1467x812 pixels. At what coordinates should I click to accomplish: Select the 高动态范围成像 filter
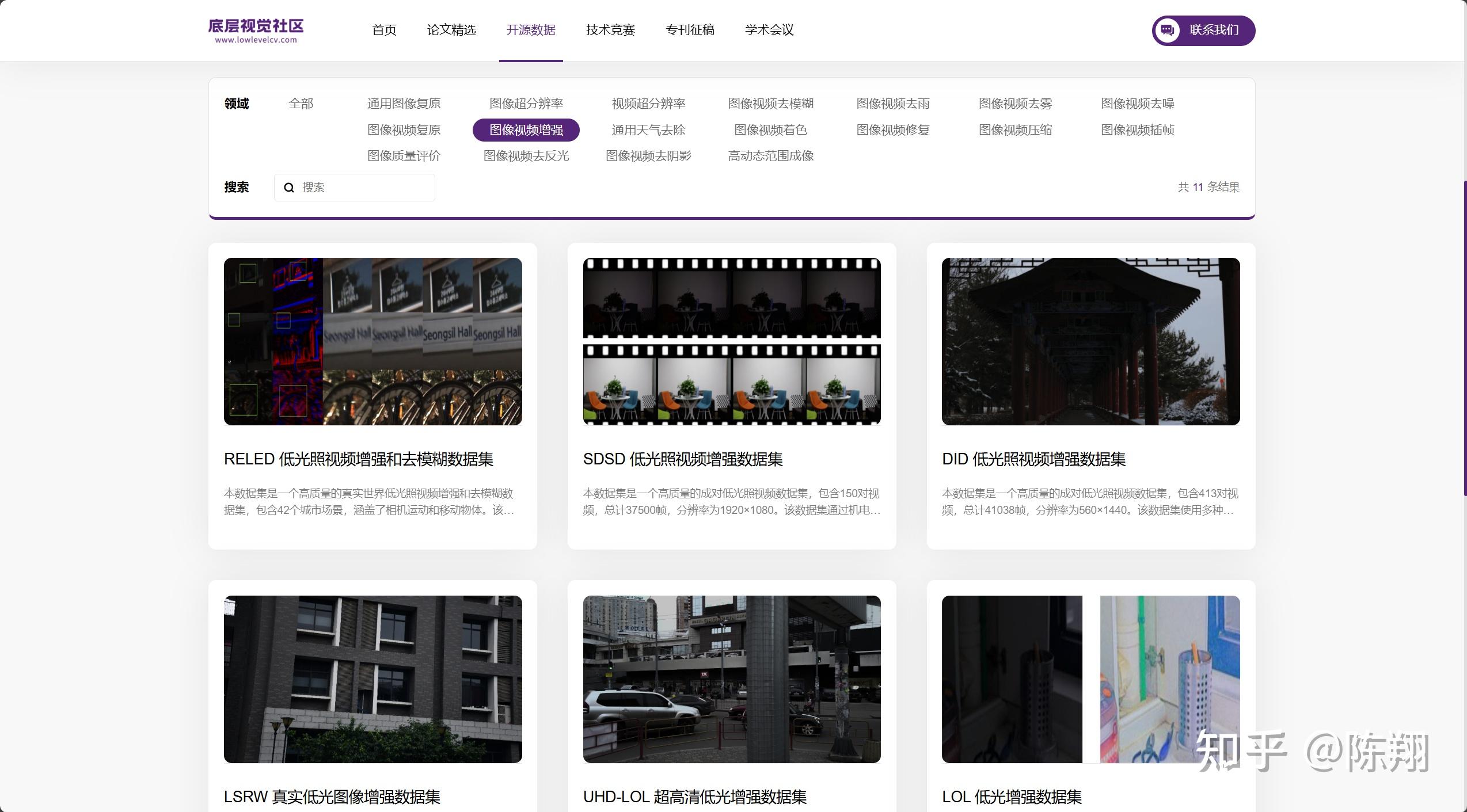770,156
